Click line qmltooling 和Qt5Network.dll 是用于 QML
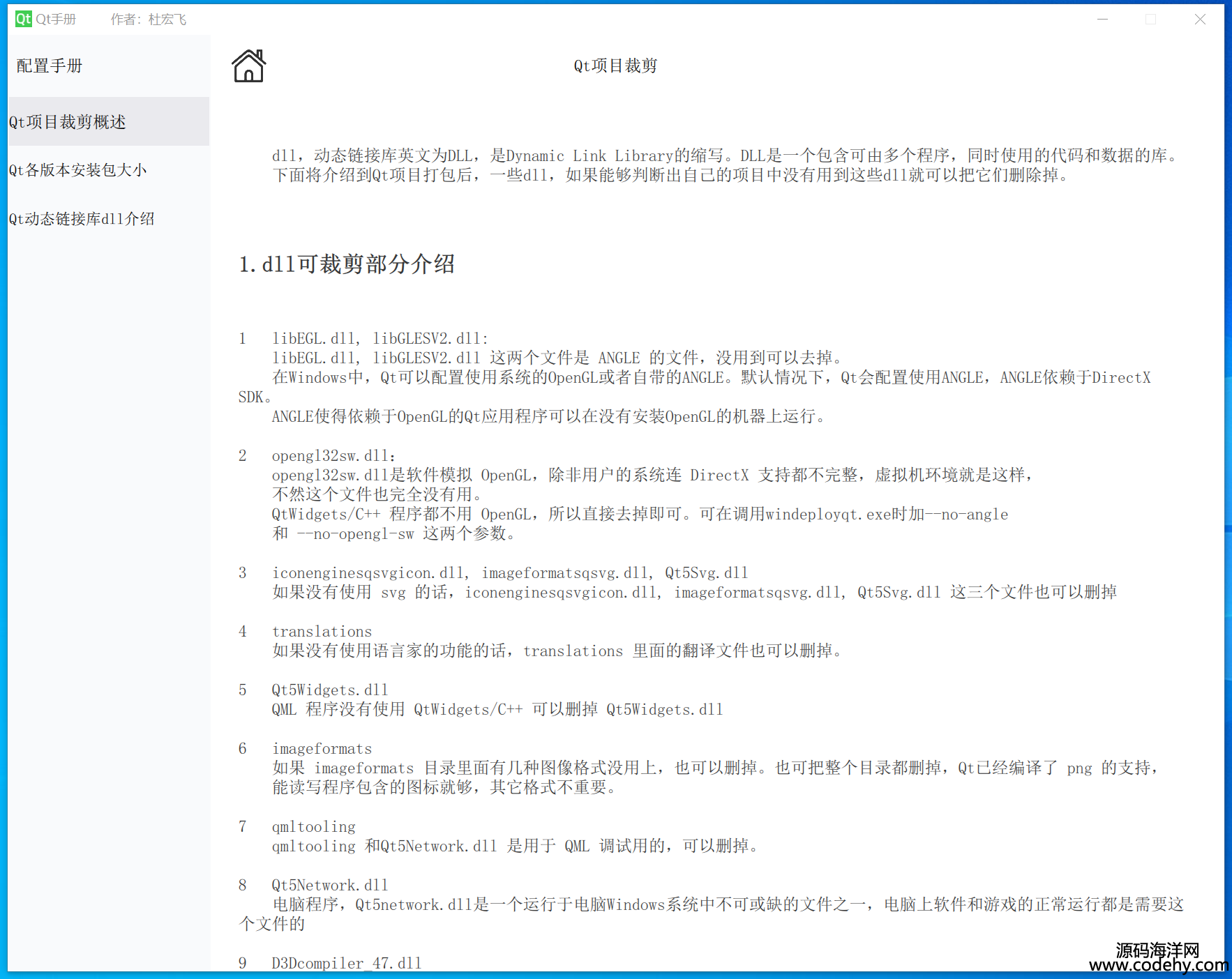Viewport: 1232px width, 979px height. (516, 846)
